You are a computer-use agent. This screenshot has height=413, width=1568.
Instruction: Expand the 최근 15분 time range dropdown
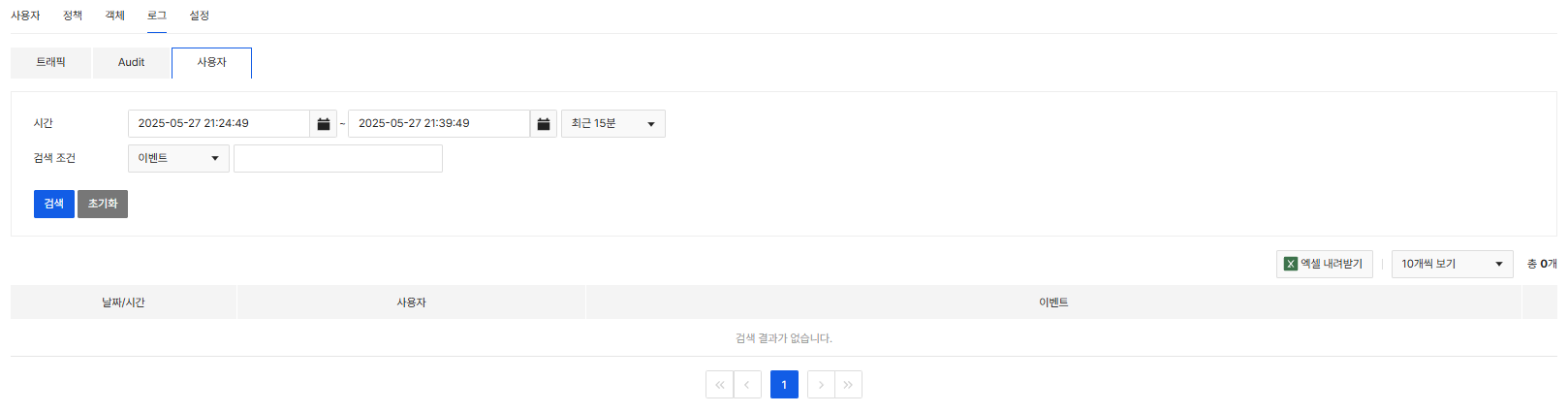pyautogui.click(x=613, y=123)
